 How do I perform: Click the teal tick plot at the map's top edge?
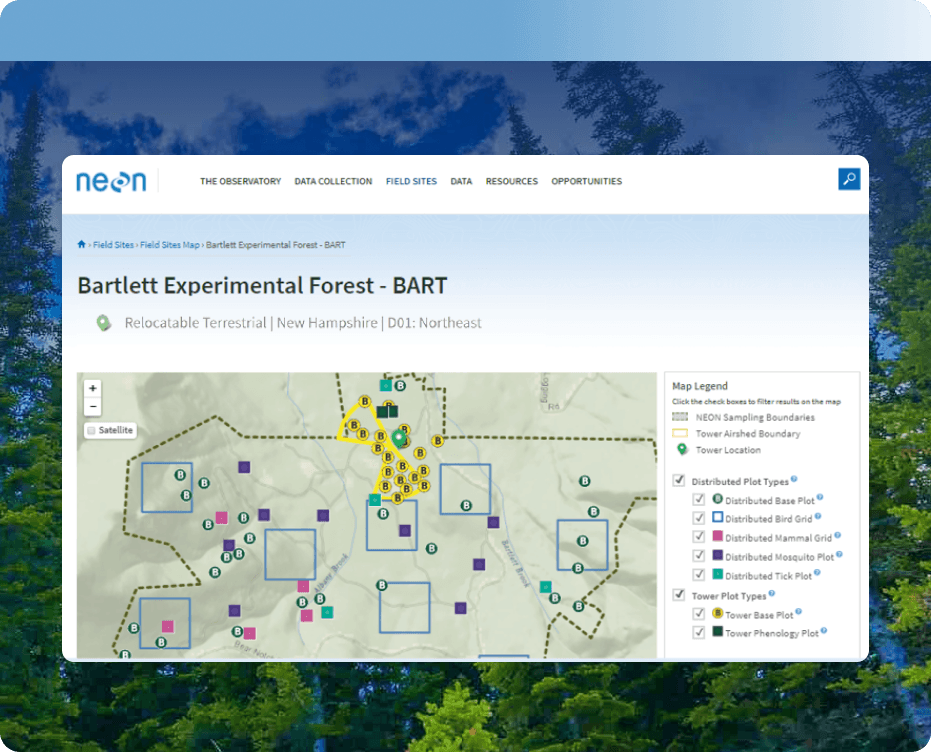[x=386, y=386]
